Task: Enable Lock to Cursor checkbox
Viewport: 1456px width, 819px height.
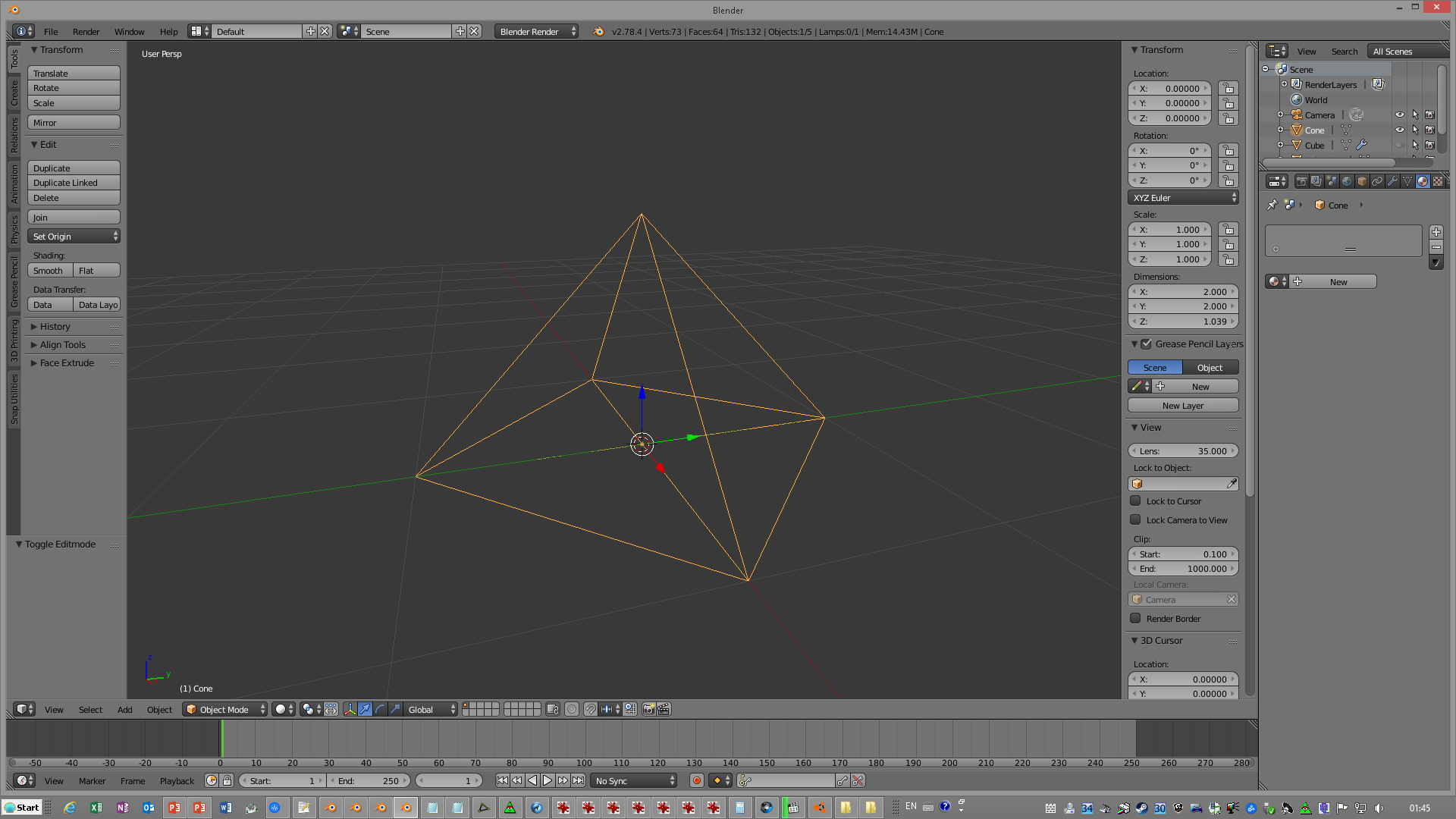Action: (1135, 500)
